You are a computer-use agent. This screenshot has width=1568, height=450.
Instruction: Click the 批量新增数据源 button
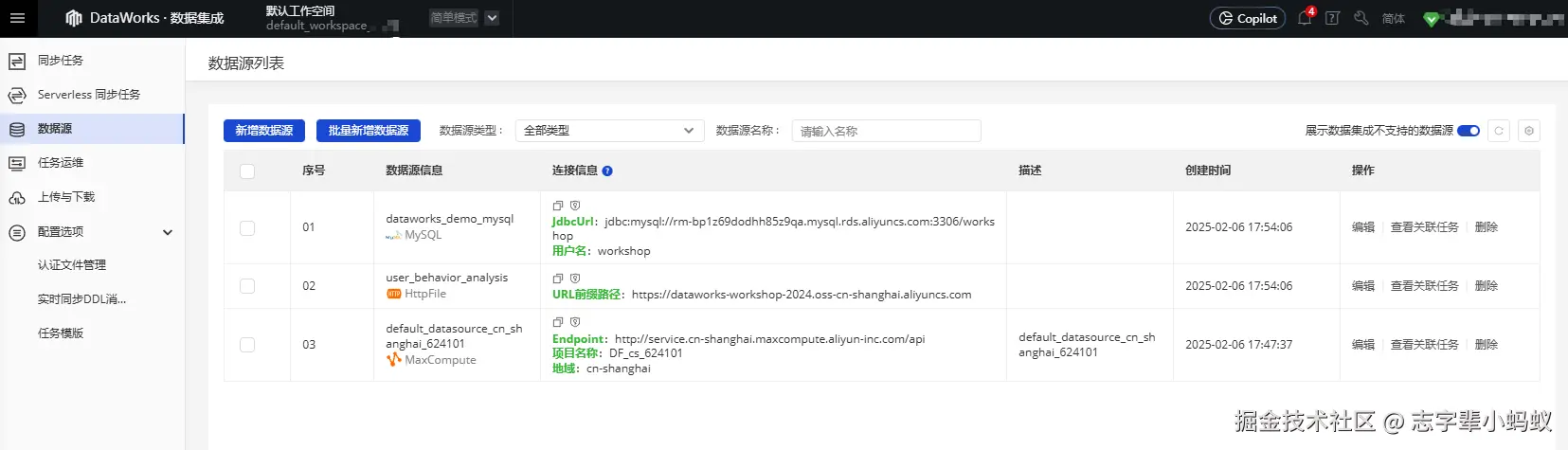click(x=369, y=131)
